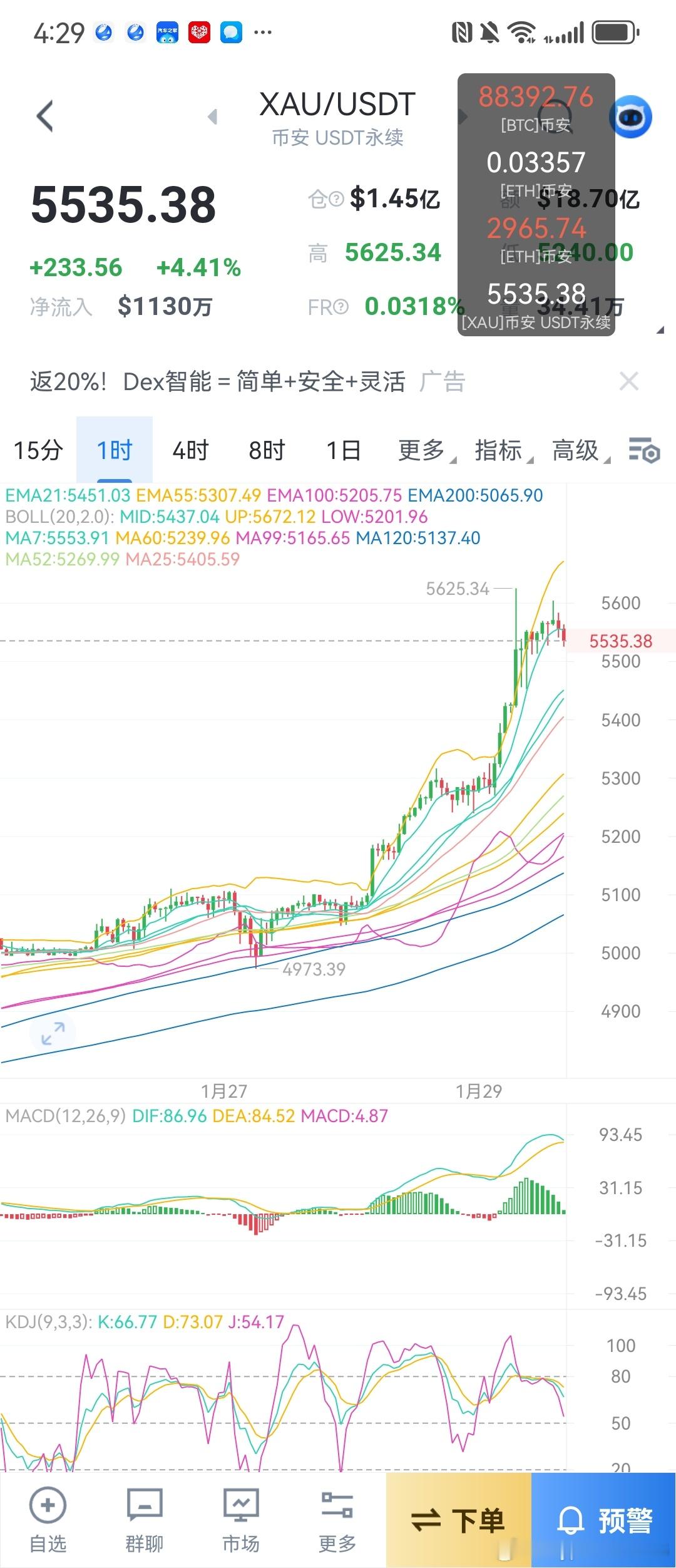Select the 15分 timeframe

38,450
